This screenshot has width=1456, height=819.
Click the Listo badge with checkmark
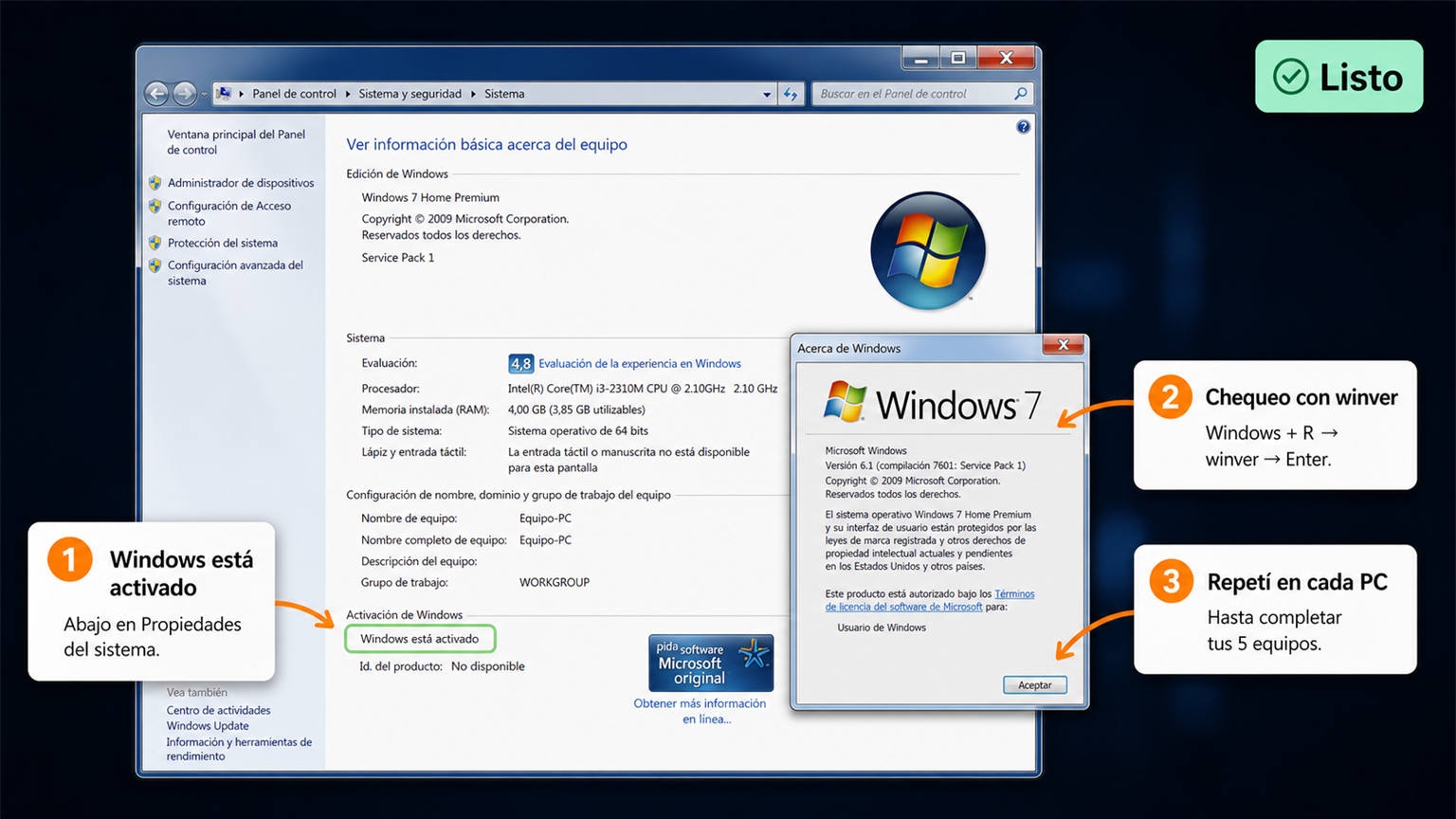point(1338,77)
